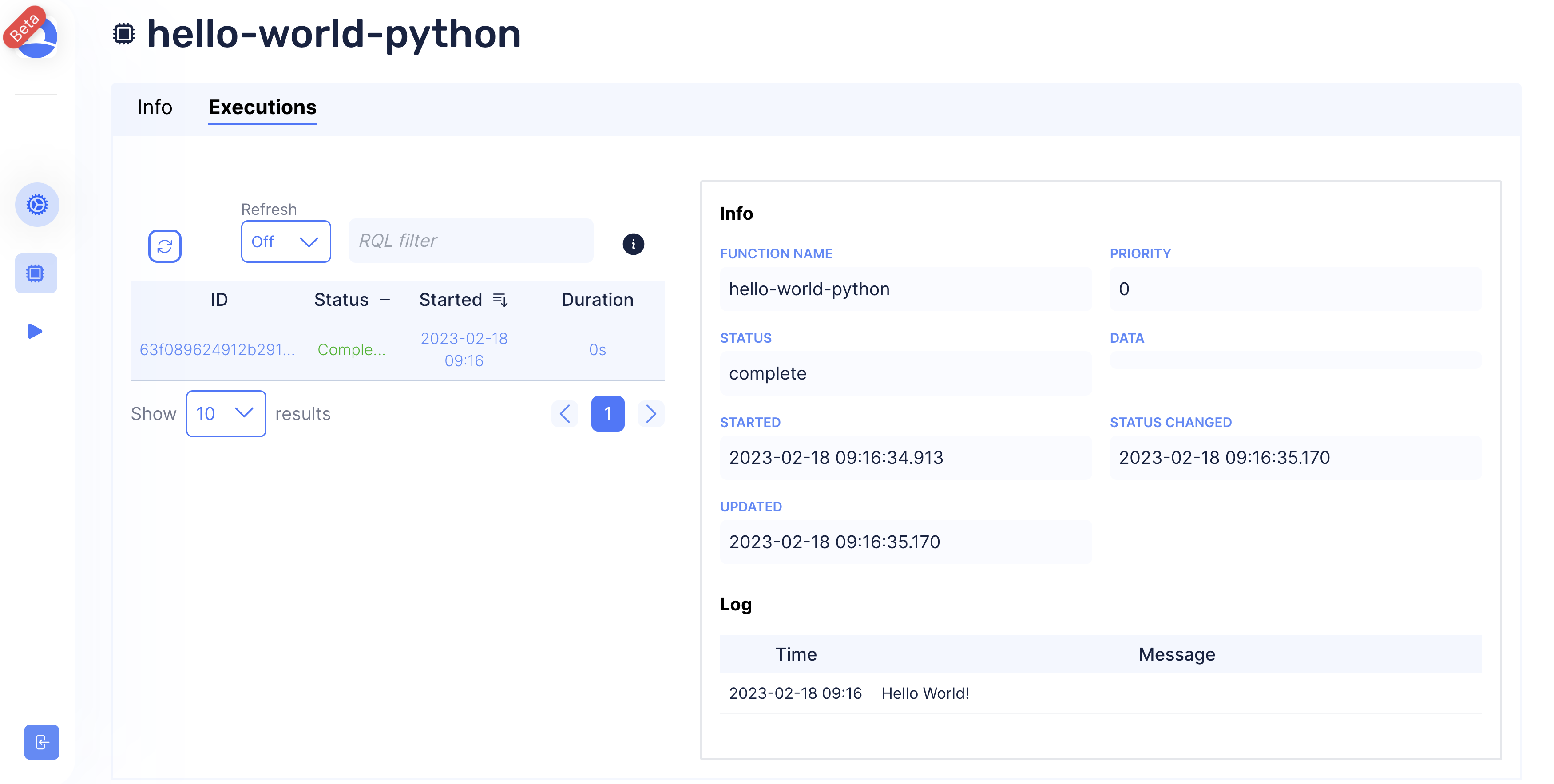Expand the Refresh interval dropdown
Viewport: 1554px width, 784px height.
285,242
